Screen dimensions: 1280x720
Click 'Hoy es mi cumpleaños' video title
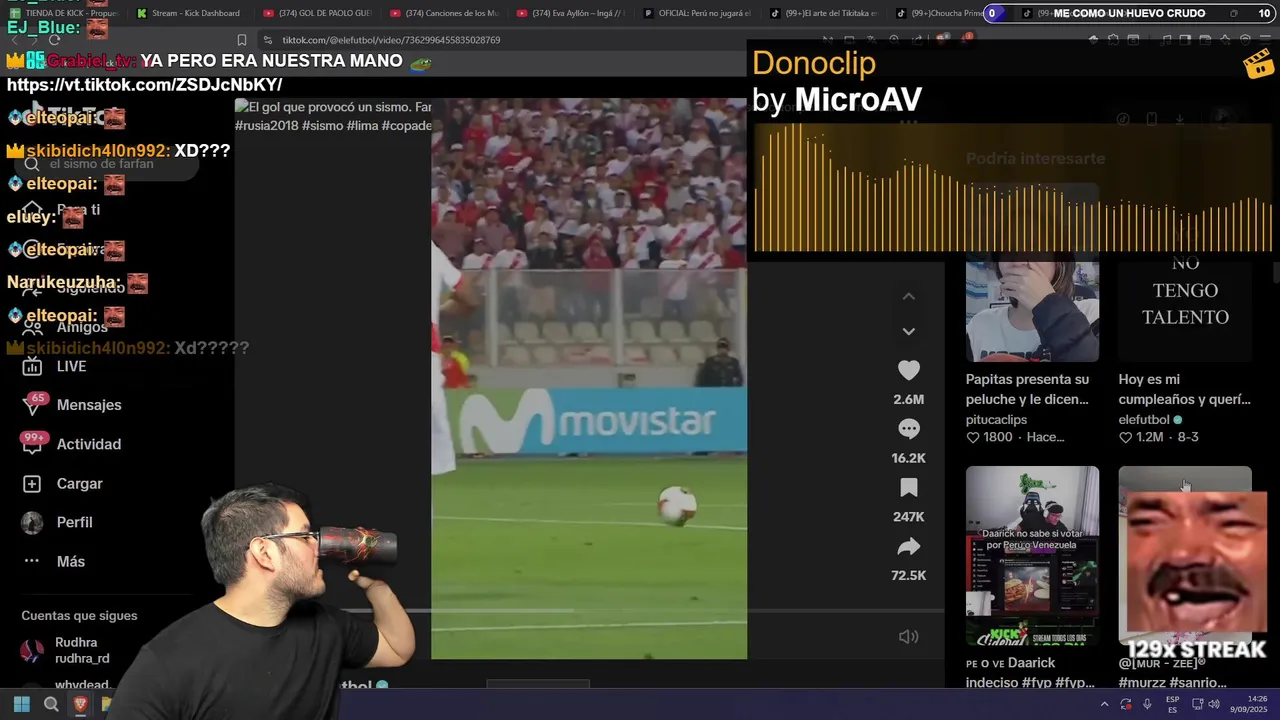(1185, 389)
